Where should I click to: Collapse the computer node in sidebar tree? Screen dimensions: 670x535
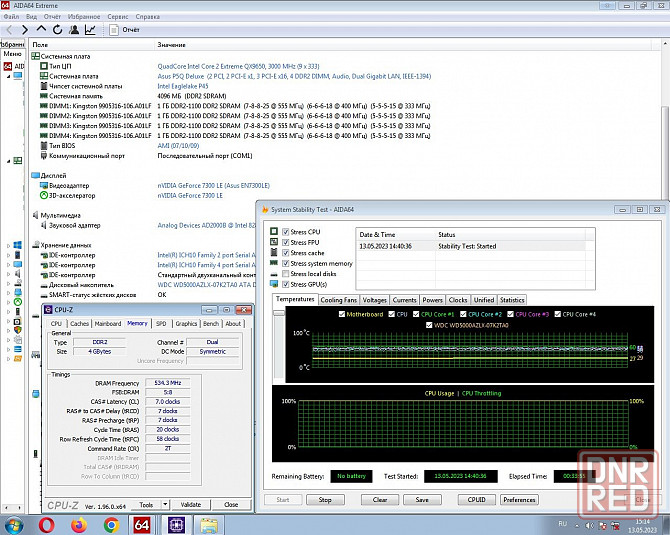point(8,76)
